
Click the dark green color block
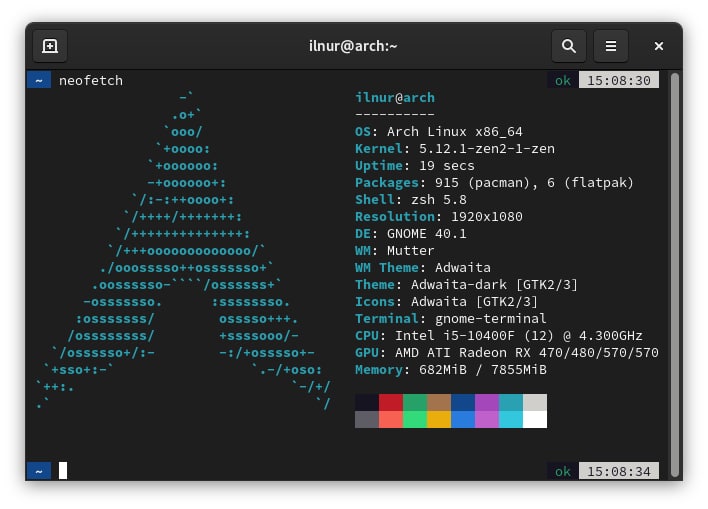(x=415, y=402)
